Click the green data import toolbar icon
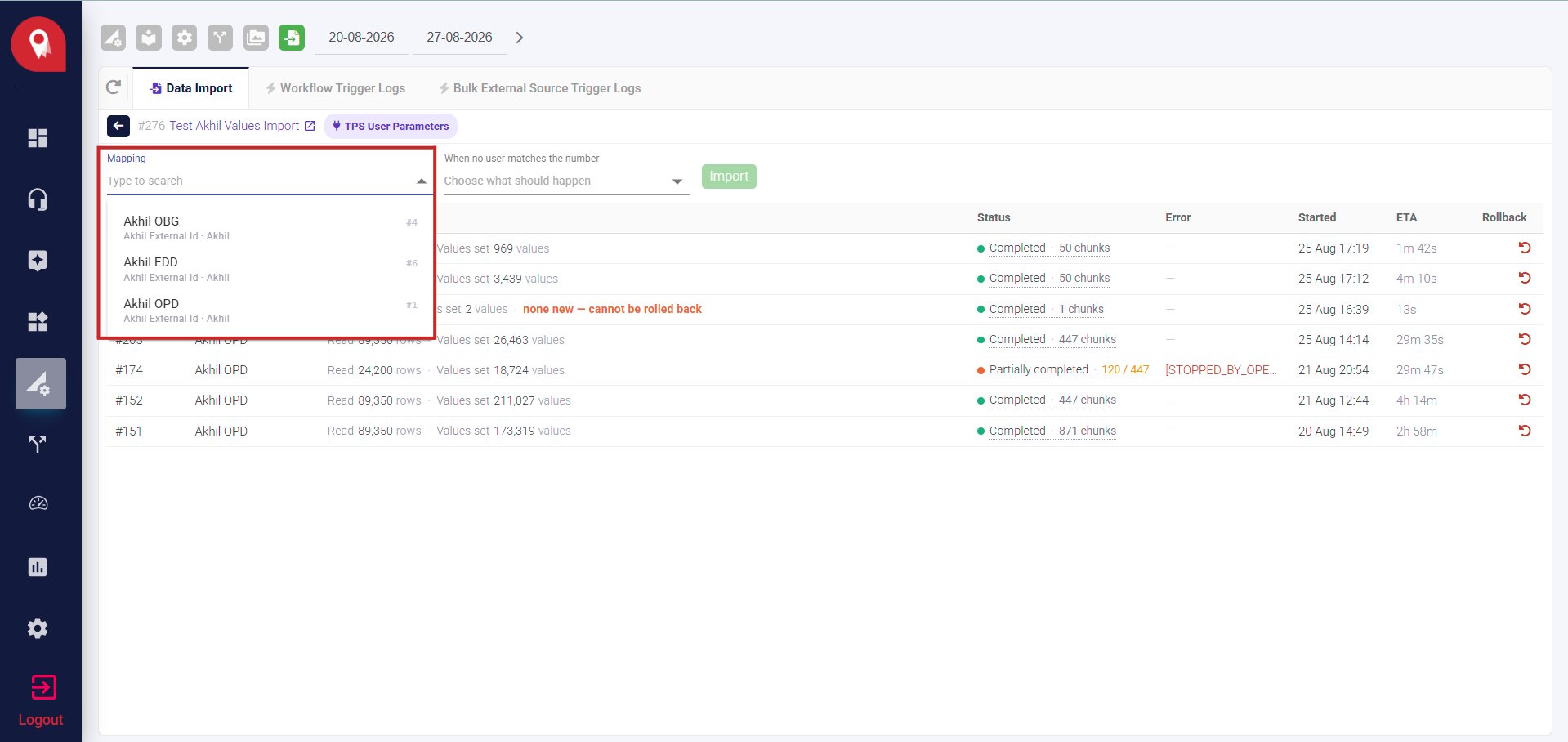Screen dimensions: 1568x742 [292, 38]
